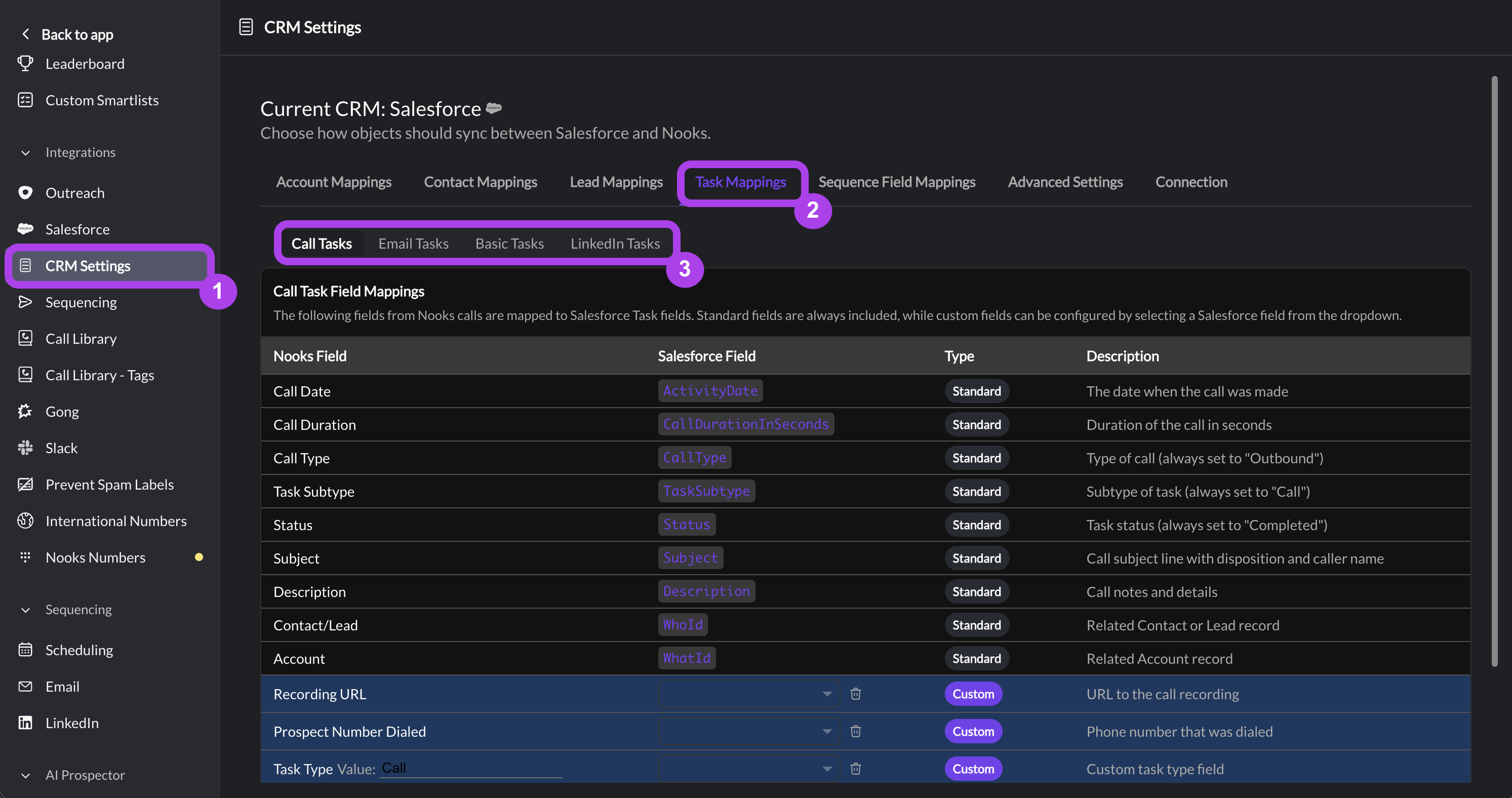The image size is (1512, 798).
Task: Click the Prevent Spam Labels icon
Action: click(25, 484)
